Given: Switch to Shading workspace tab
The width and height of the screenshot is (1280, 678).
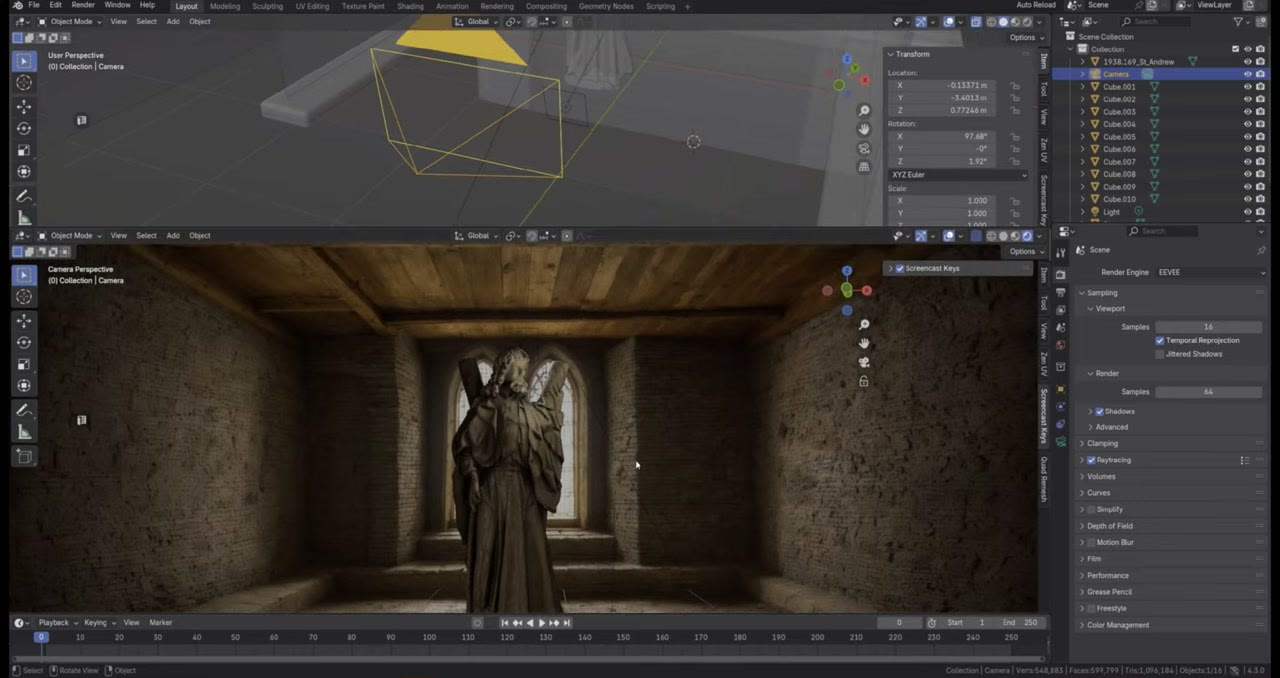Looking at the screenshot, I should (410, 6).
